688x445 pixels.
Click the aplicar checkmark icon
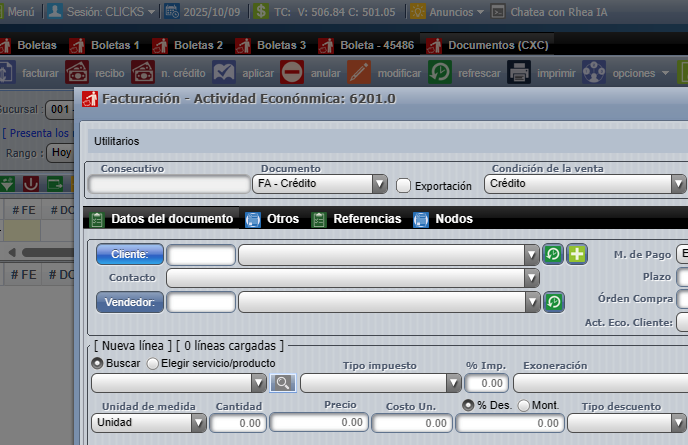224,72
